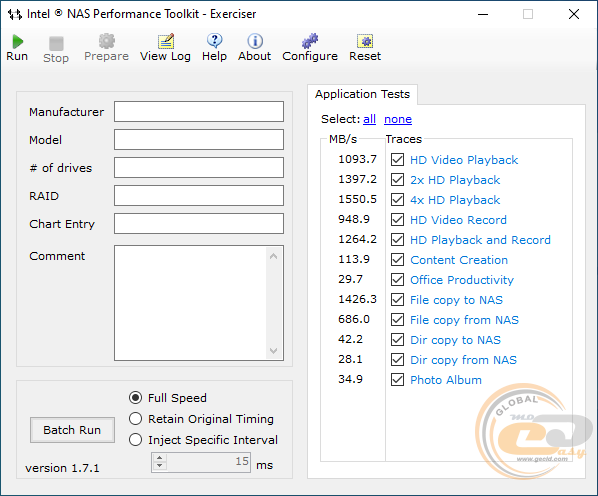Click the Manufacturer input field
The width and height of the screenshot is (598, 496).
click(199, 112)
